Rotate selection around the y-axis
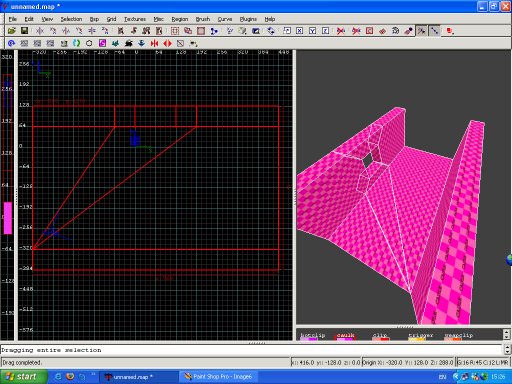The image size is (512, 384). [x=79, y=31]
